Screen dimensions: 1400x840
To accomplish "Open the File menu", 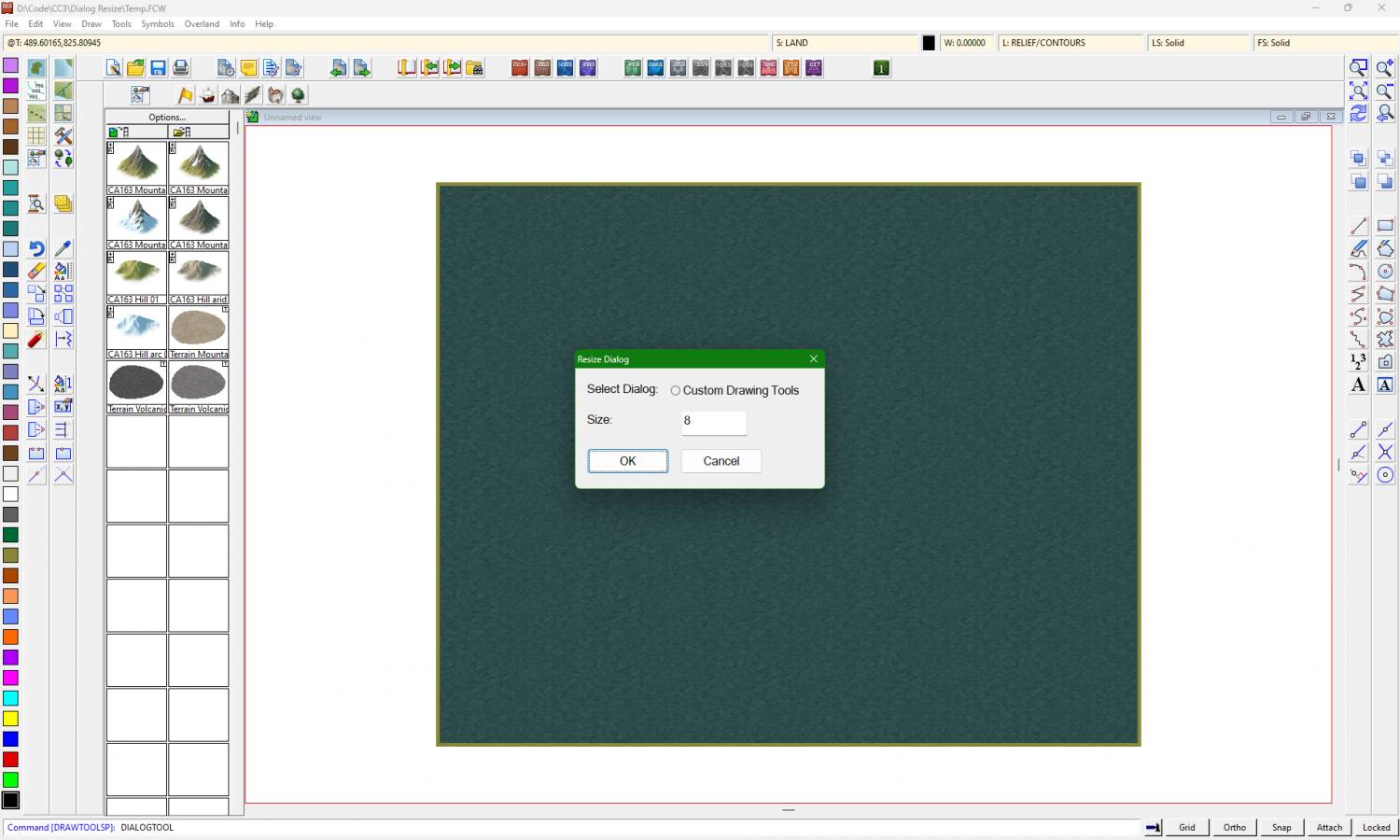I will pos(11,24).
